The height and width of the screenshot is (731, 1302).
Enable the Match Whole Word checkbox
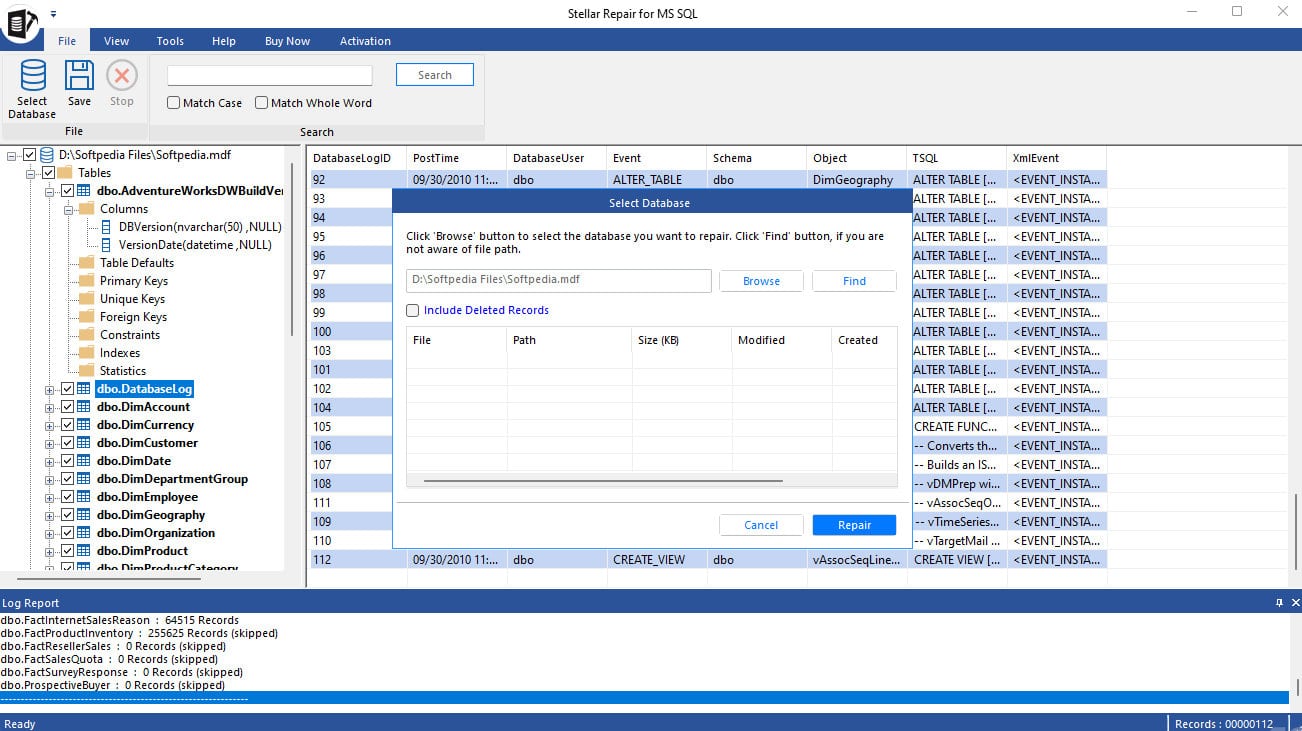point(262,103)
